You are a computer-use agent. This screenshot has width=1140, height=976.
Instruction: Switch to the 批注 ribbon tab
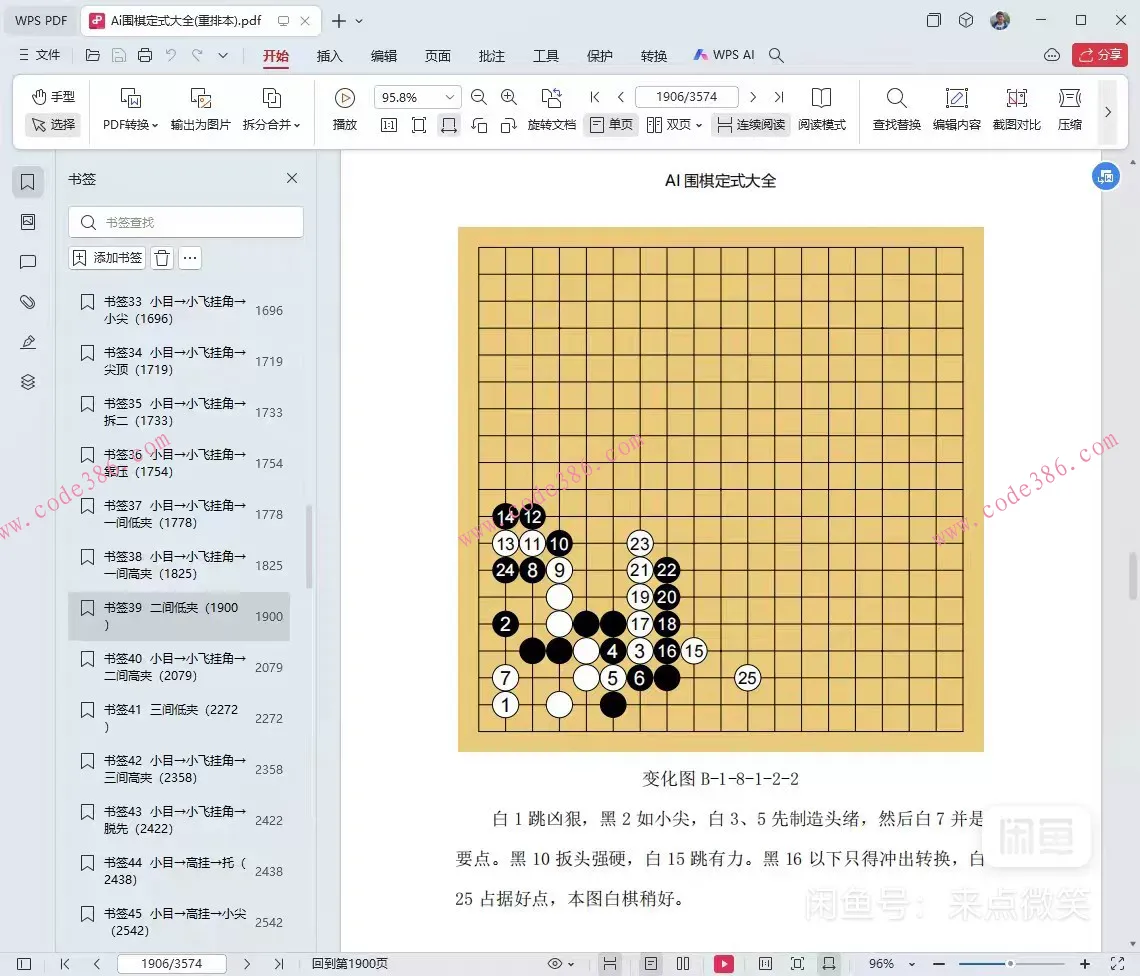[x=491, y=56]
